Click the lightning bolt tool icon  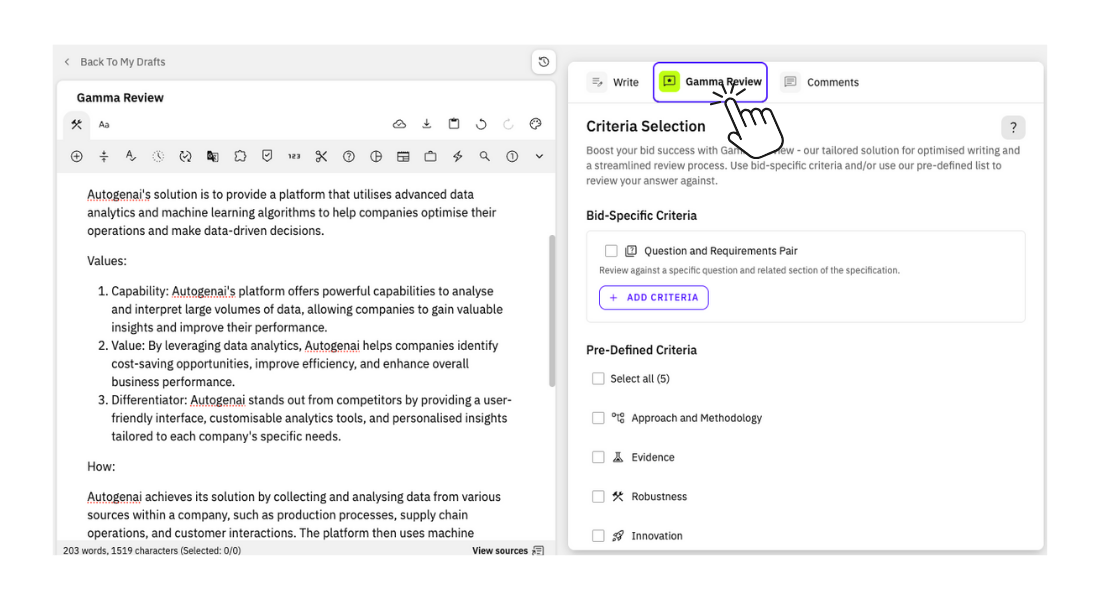[x=457, y=156]
